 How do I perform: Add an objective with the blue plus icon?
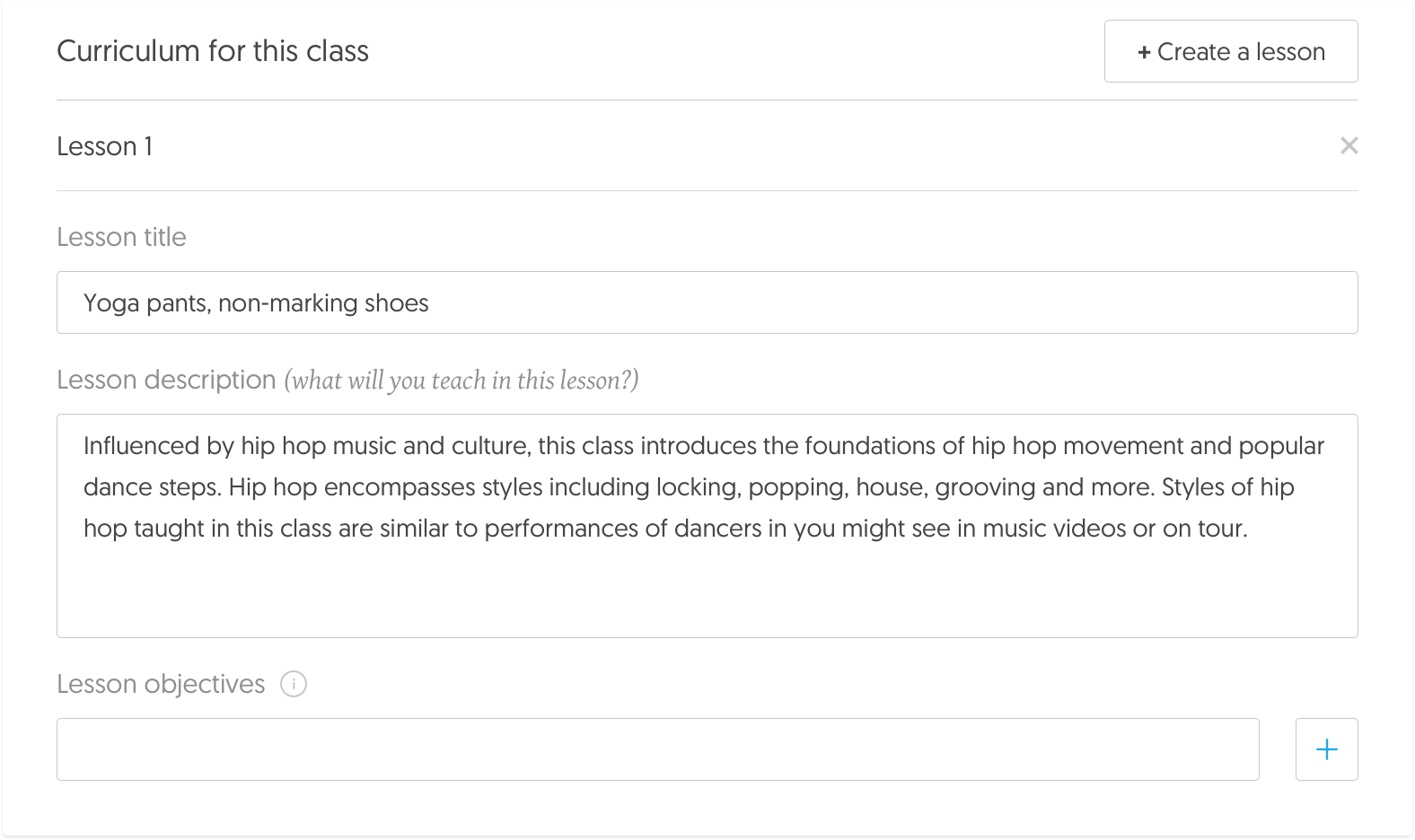coord(1327,749)
